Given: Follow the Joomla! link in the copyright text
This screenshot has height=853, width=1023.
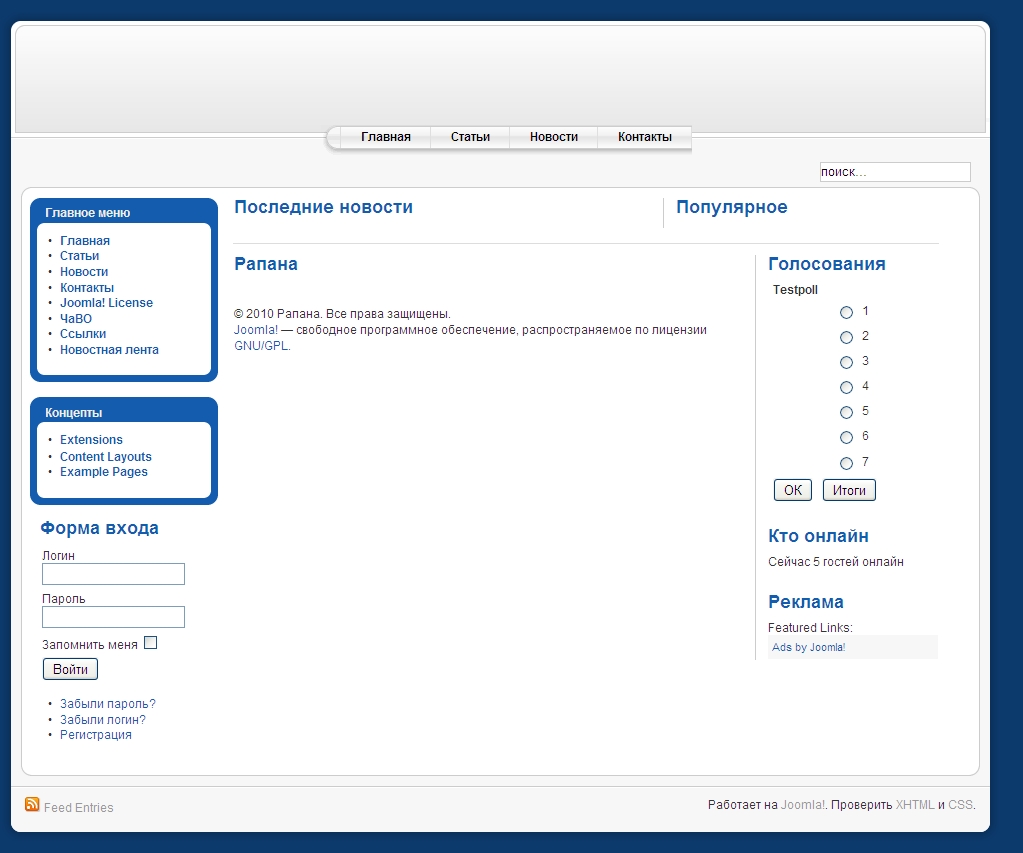Looking at the screenshot, I should point(256,330).
